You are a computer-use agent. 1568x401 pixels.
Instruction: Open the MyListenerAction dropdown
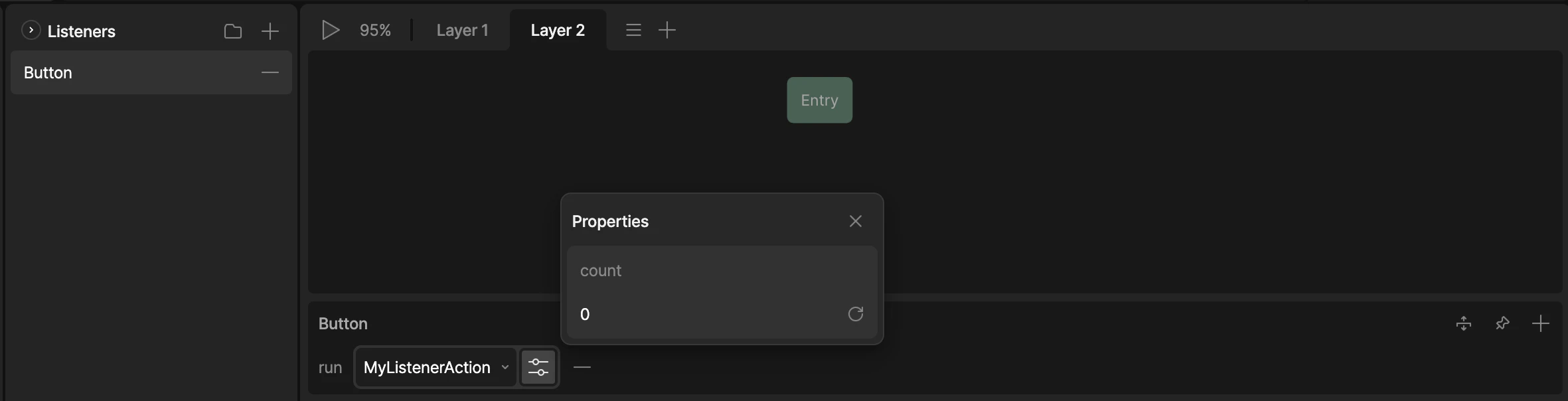434,367
